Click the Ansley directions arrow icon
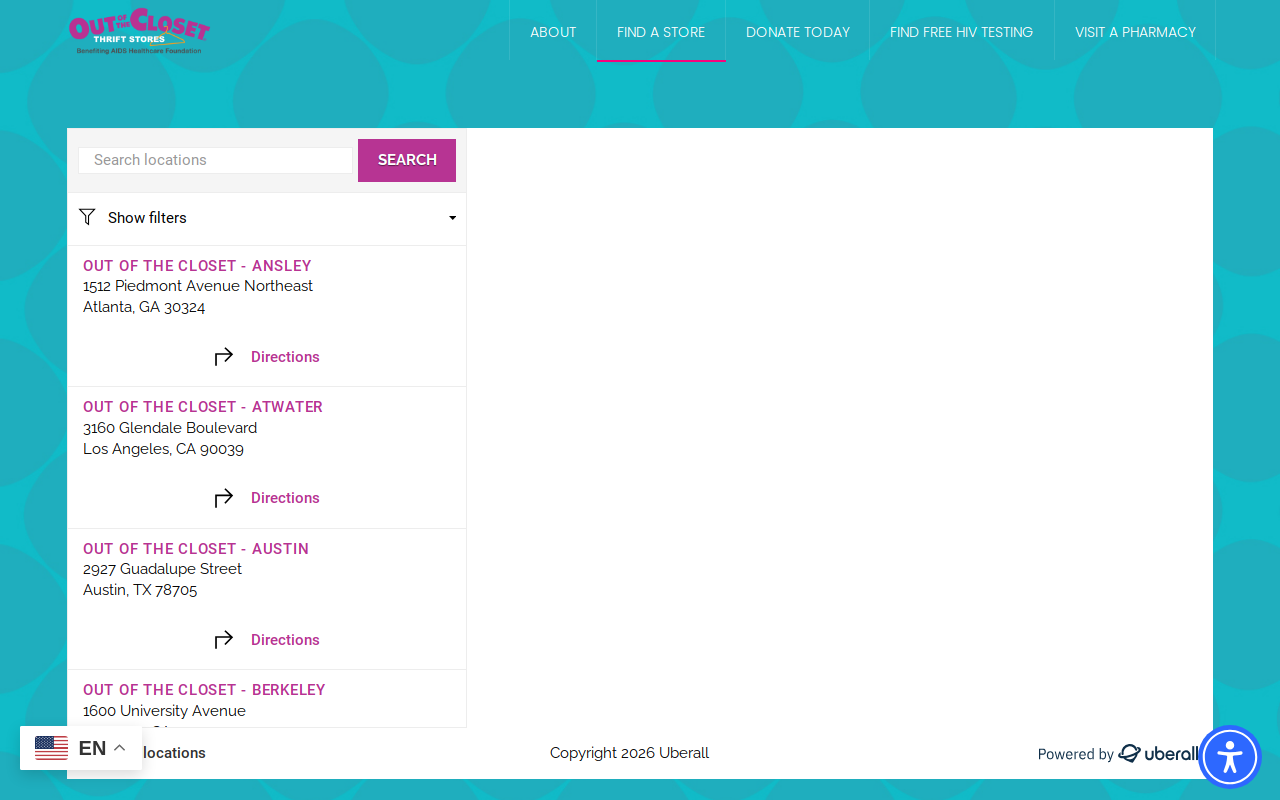Screen dimensions: 1280x800 pos(224,356)
